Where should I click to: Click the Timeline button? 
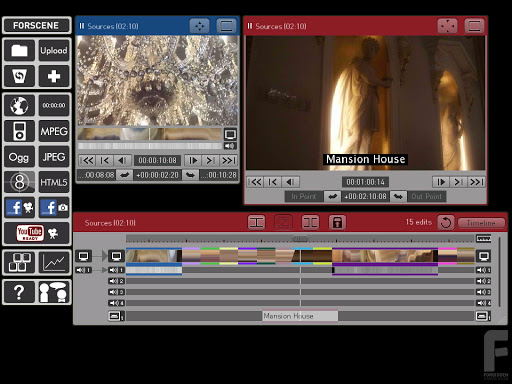(x=481, y=223)
